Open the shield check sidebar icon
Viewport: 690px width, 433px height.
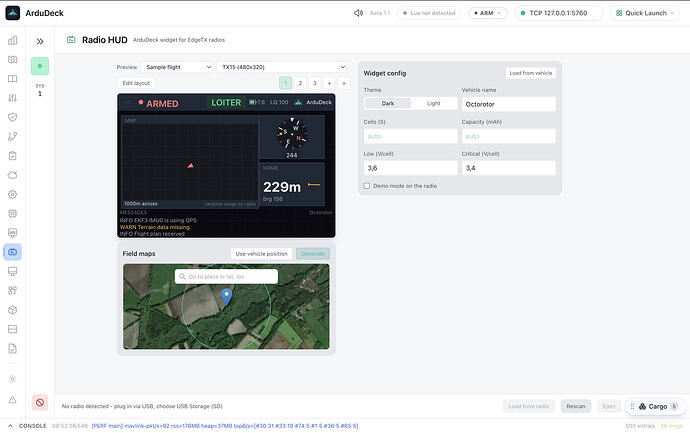pos(12,117)
